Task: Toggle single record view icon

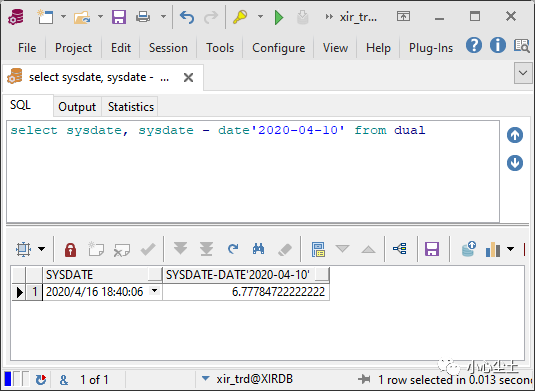Action: pyautogui.click(x=318, y=249)
